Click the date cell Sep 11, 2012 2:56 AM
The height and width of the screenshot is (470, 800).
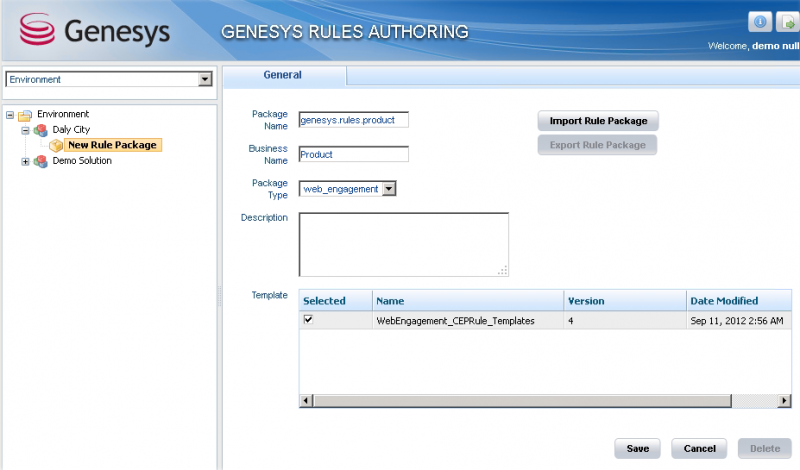(x=739, y=320)
